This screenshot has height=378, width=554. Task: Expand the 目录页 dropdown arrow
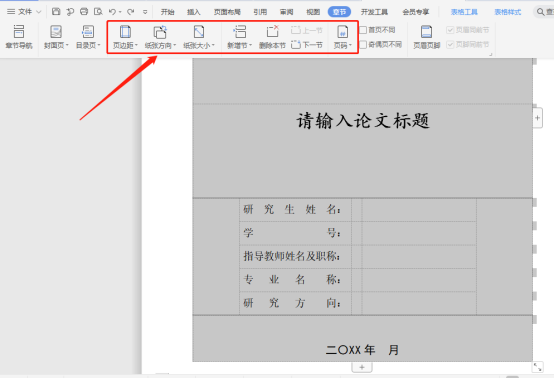click(99, 45)
